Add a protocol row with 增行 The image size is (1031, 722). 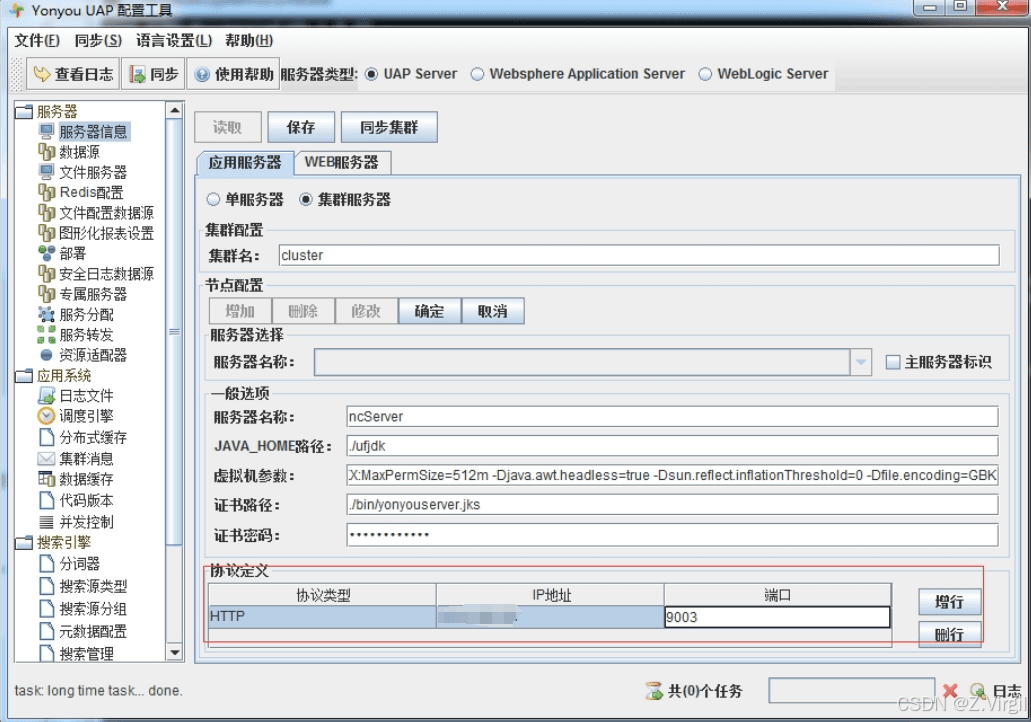click(x=949, y=602)
